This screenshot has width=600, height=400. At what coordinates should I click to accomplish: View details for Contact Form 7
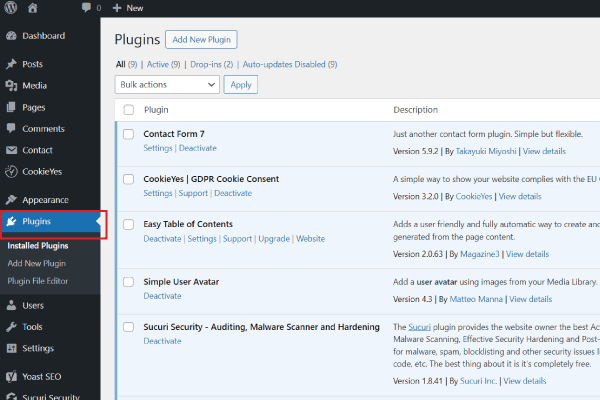coord(544,151)
